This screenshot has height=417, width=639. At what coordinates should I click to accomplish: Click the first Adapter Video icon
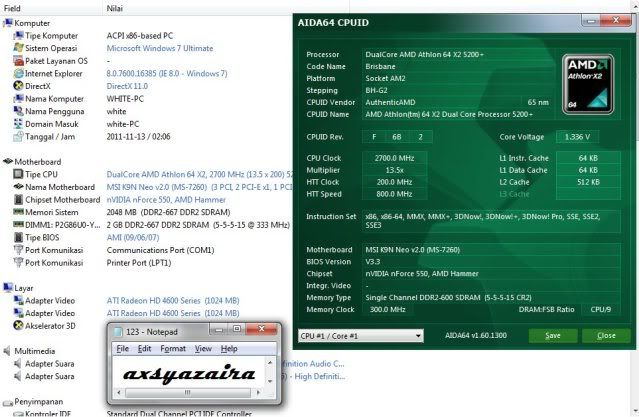(x=18, y=300)
